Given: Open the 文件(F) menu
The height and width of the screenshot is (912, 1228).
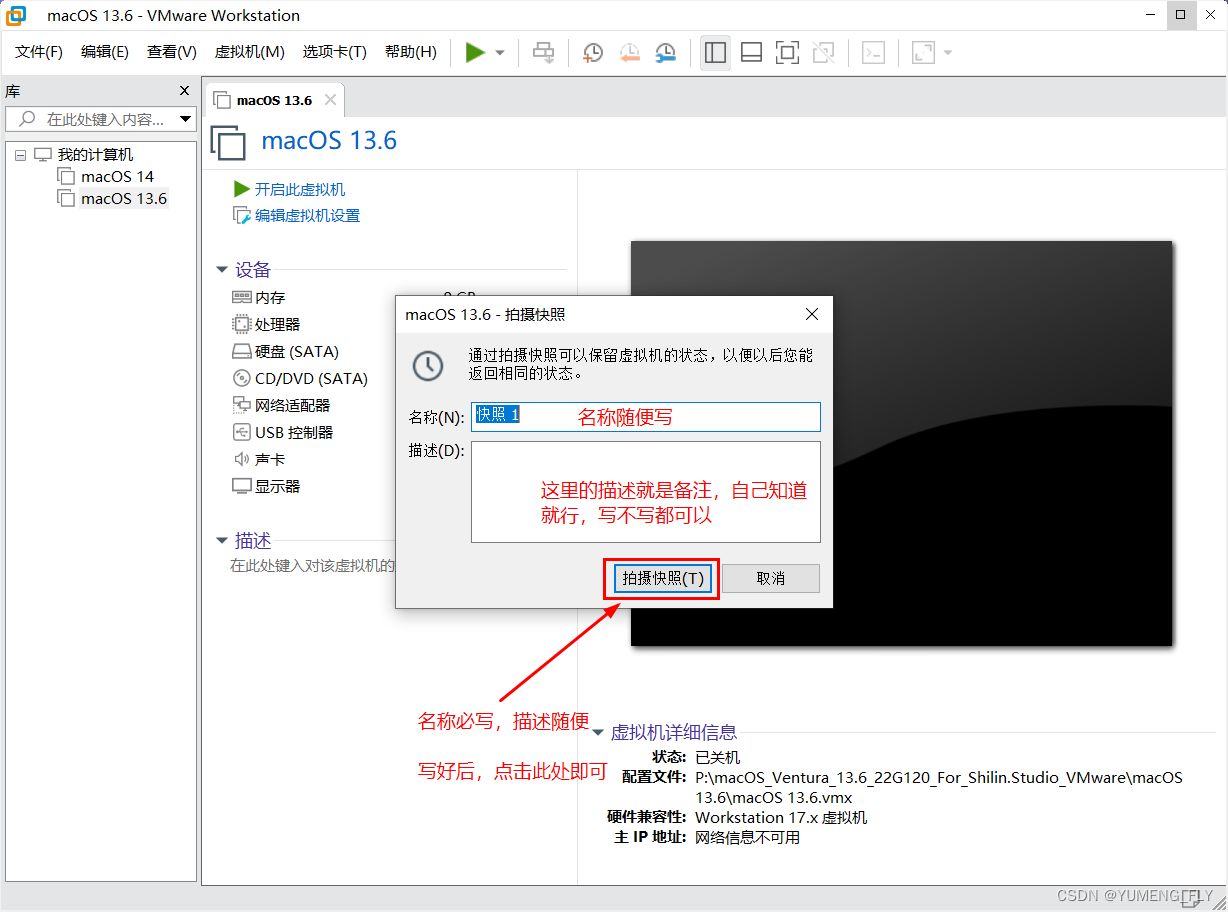Looking at the screenshot, I should click(39, 52).
